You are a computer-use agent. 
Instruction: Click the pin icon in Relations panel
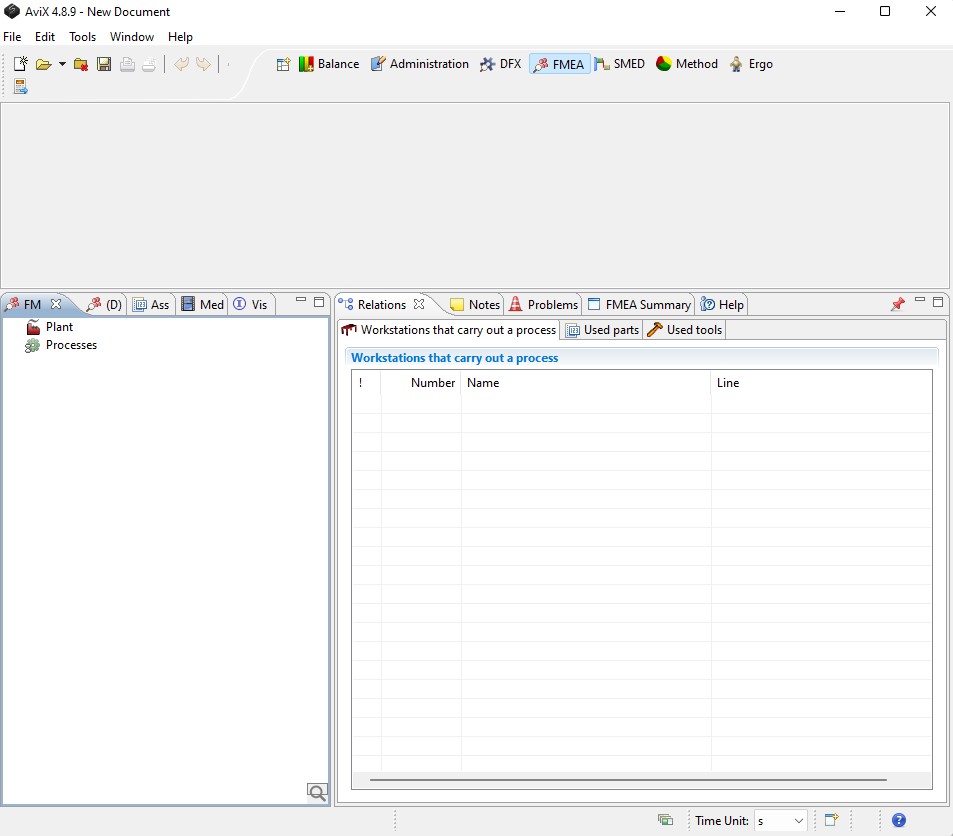pos(897,304)
